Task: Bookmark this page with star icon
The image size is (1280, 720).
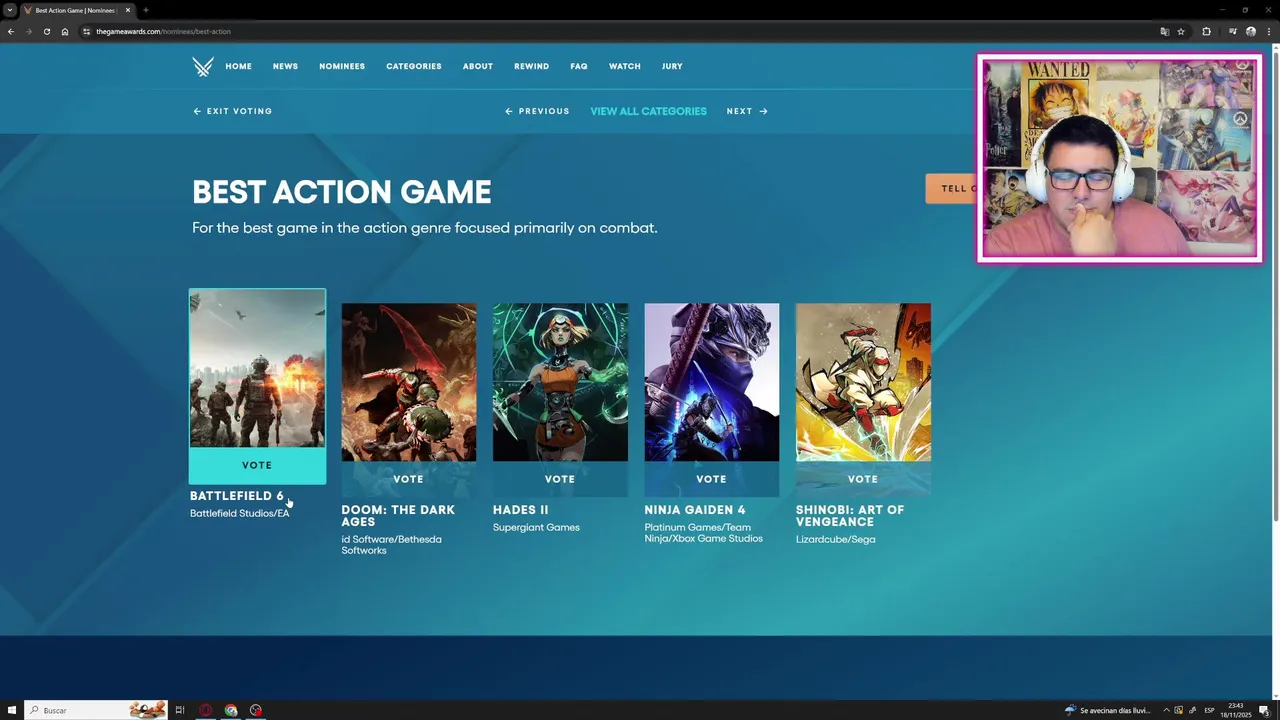Action: point(1181,31)
